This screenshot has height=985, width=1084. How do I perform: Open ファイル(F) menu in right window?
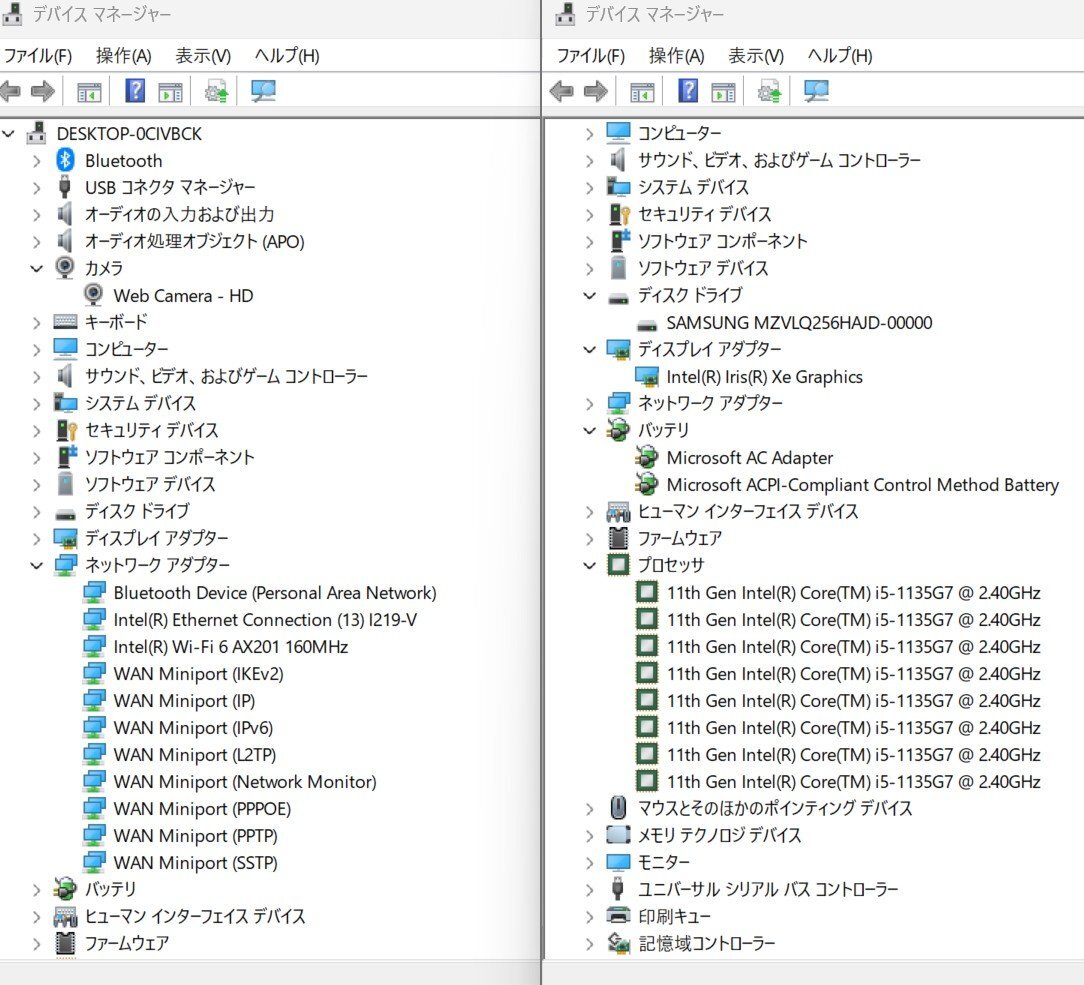coord(590,55)
